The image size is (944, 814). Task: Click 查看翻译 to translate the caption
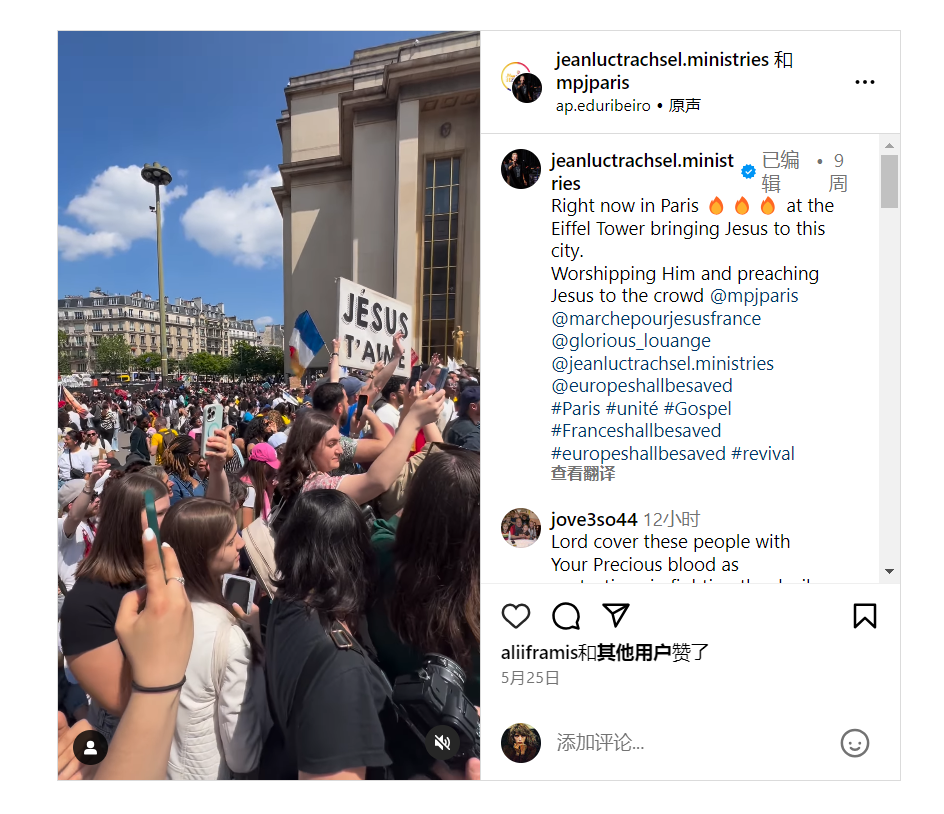click(x=583, y=474)
